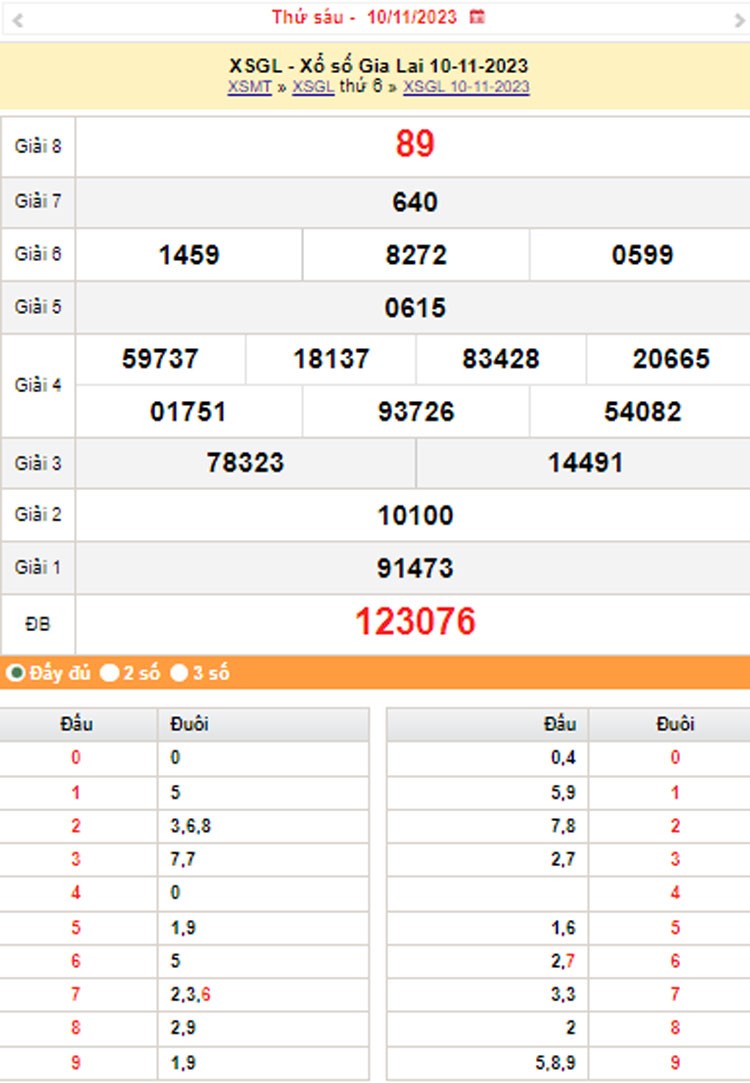The width and height of the screenshot is (750, 1083).
Task: Open the 'XSGL 10-11-2023' link
Action: point(466,87)
